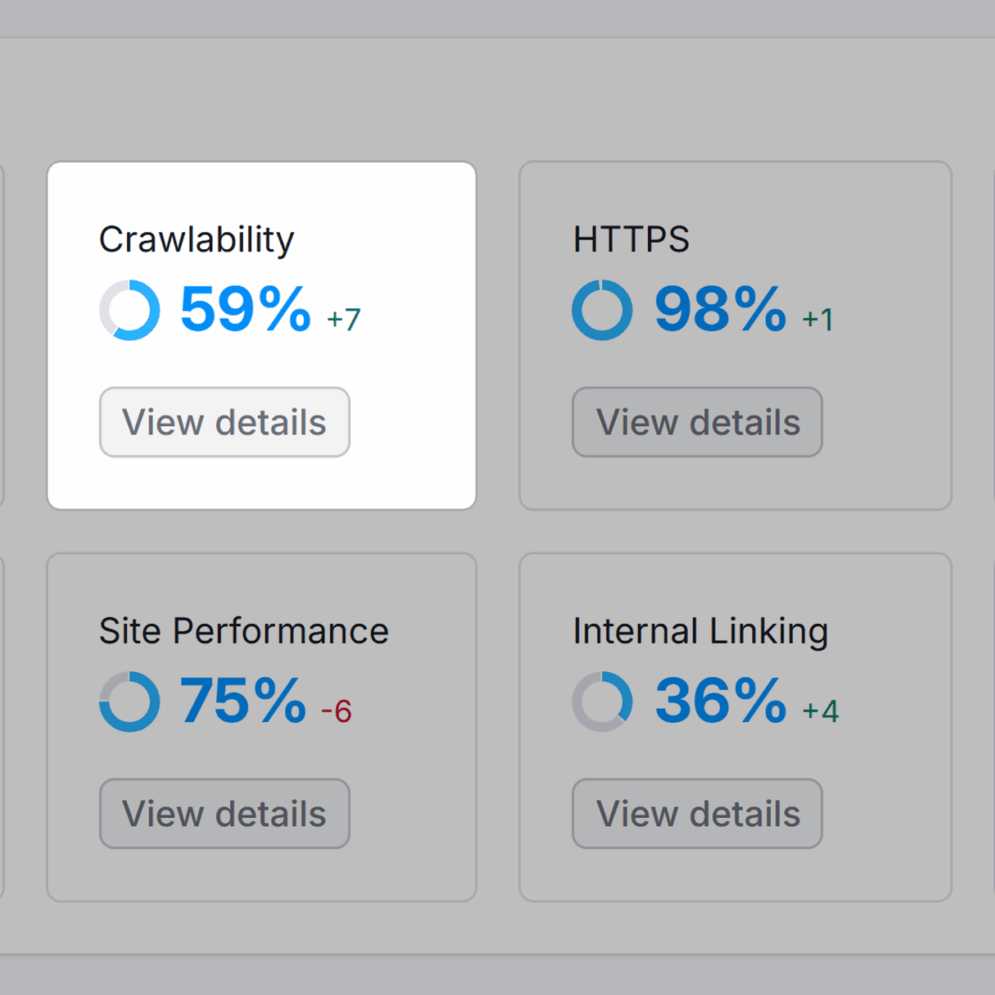Open View details under HTTPS

click(697, 422)
